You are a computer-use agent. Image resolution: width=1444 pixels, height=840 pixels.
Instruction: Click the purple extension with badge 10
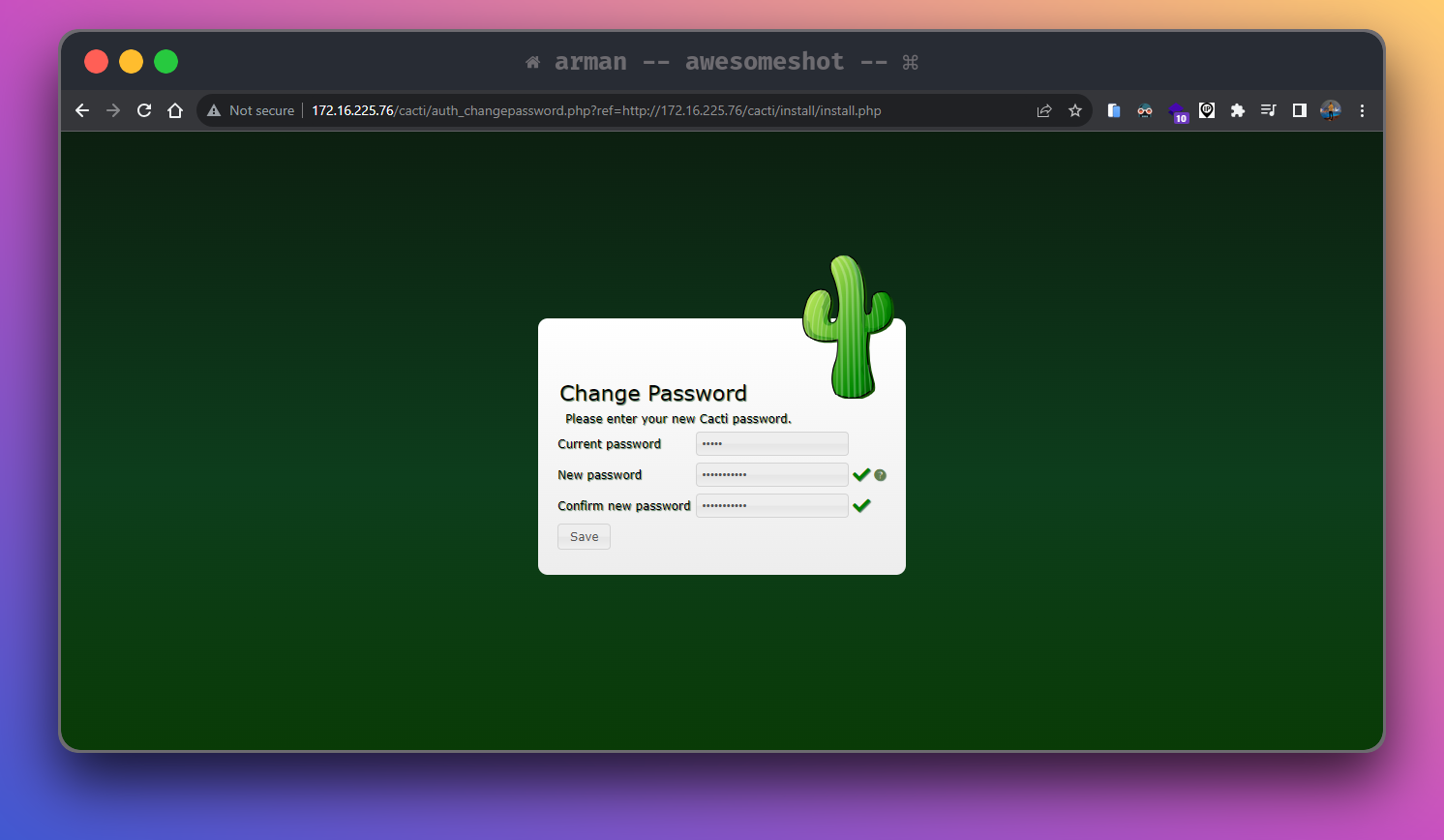(1180, 110)
